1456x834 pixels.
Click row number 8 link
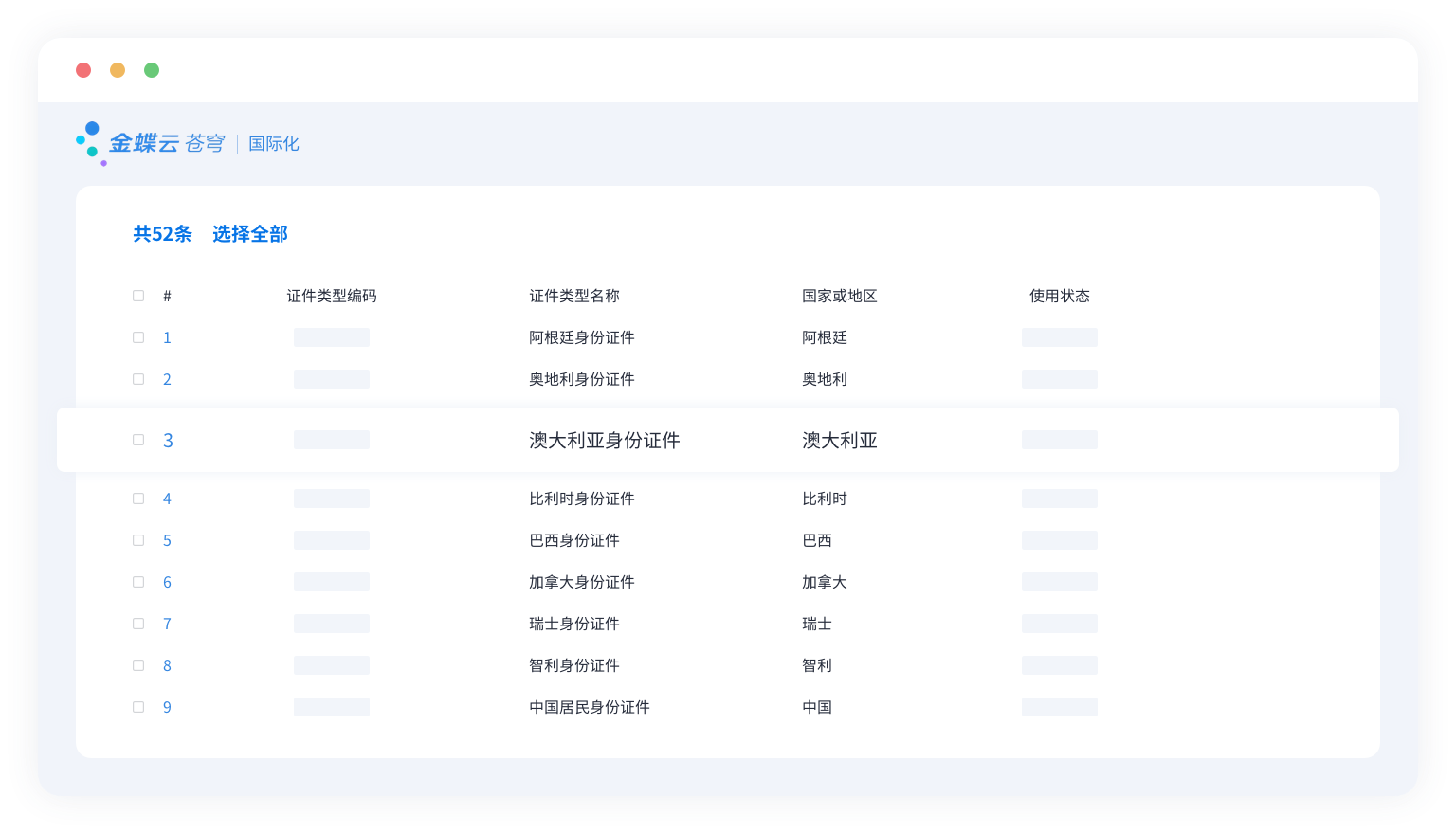coord(167,665)
